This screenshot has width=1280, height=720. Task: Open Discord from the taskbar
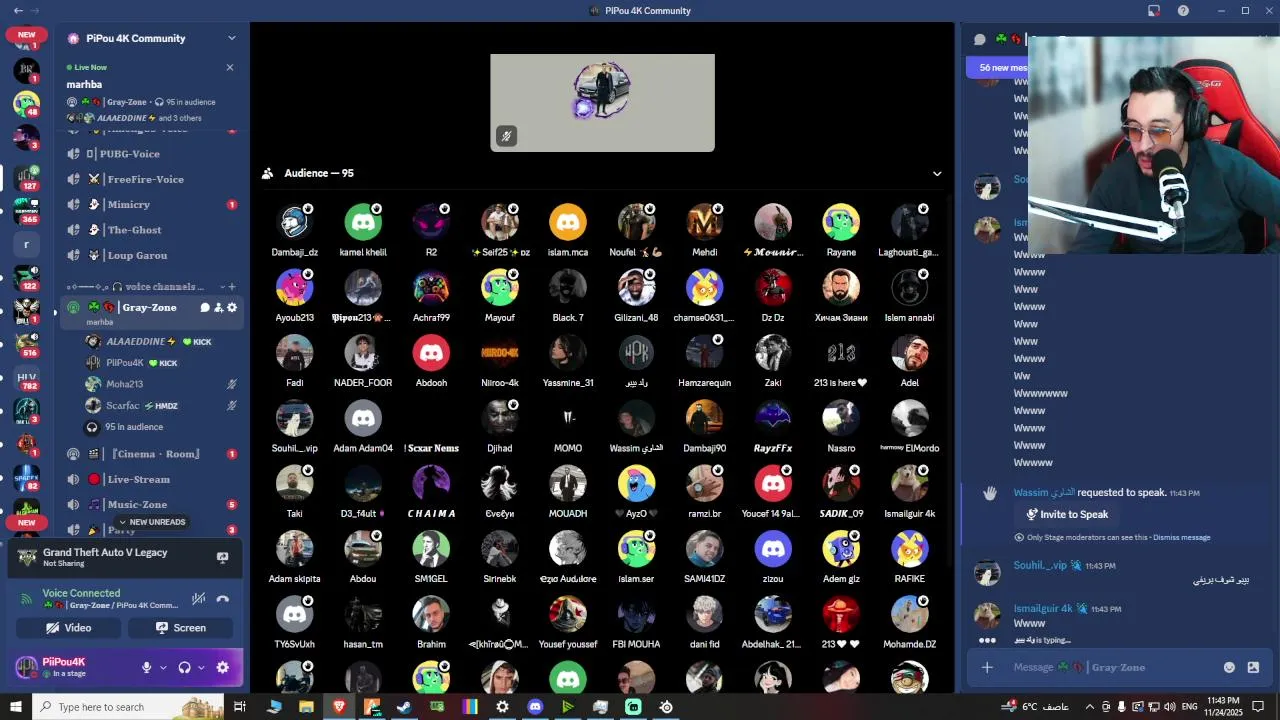pos(535,707)
